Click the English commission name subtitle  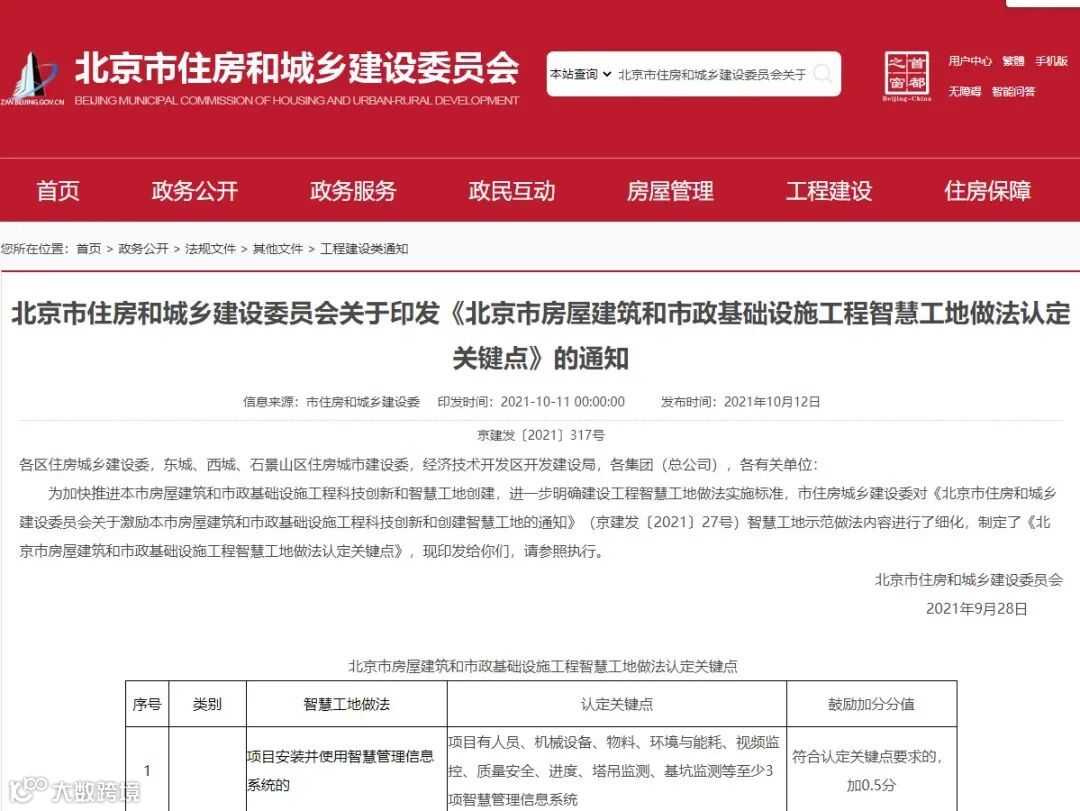click(x=297, y=101)
